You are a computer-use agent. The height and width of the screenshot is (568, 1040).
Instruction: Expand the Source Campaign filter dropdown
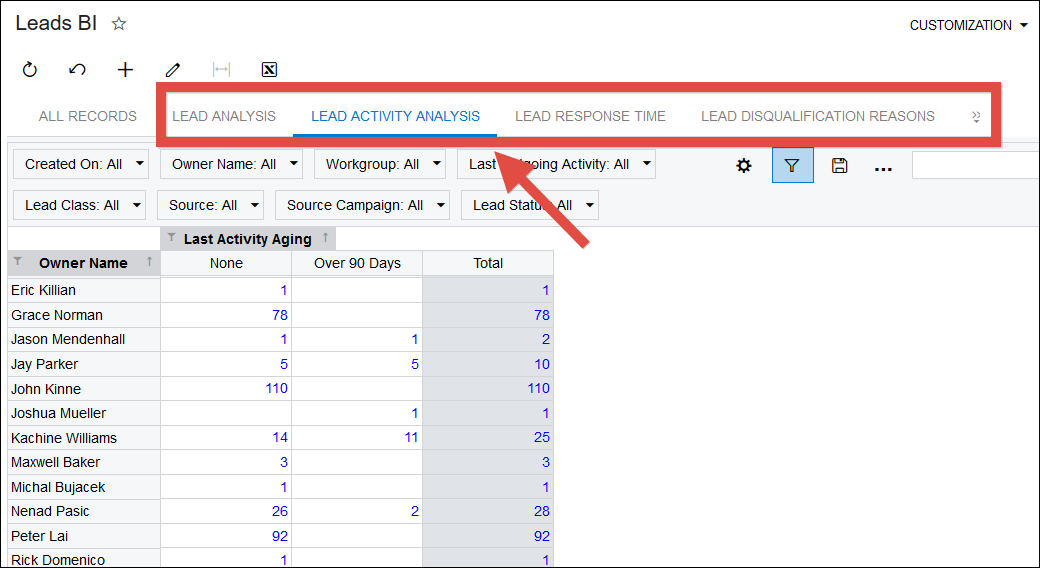click(x=362, y=205)
